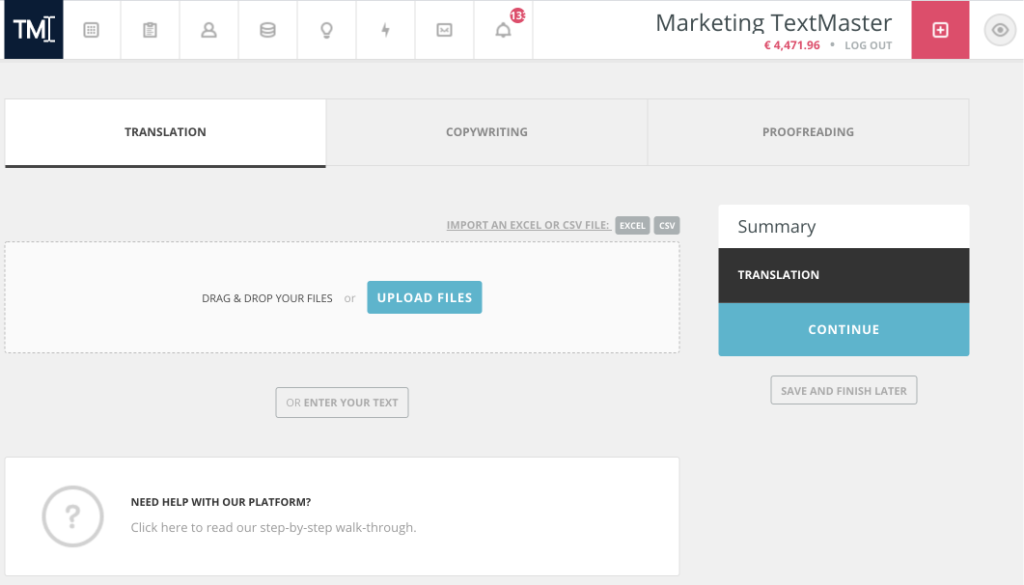Click the lightning bolt icon

[x=385, y=29]
